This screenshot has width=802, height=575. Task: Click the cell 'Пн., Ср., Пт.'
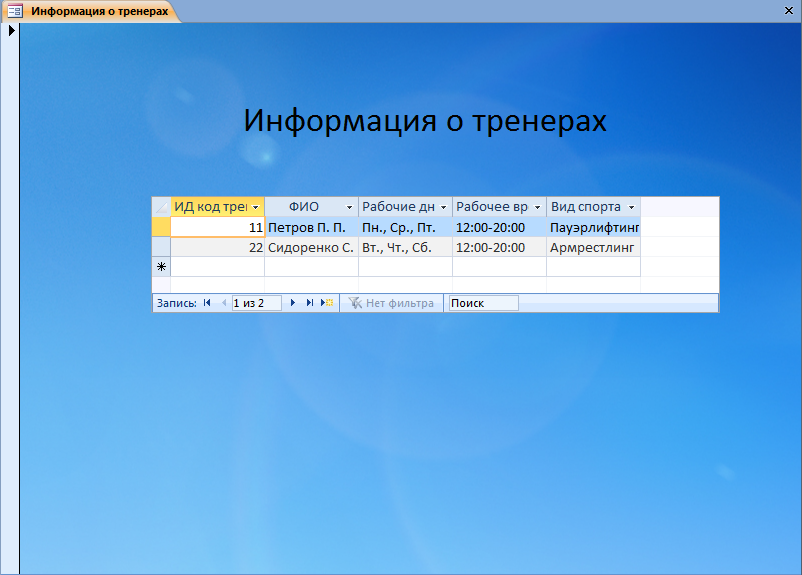(x=406, y=228)
